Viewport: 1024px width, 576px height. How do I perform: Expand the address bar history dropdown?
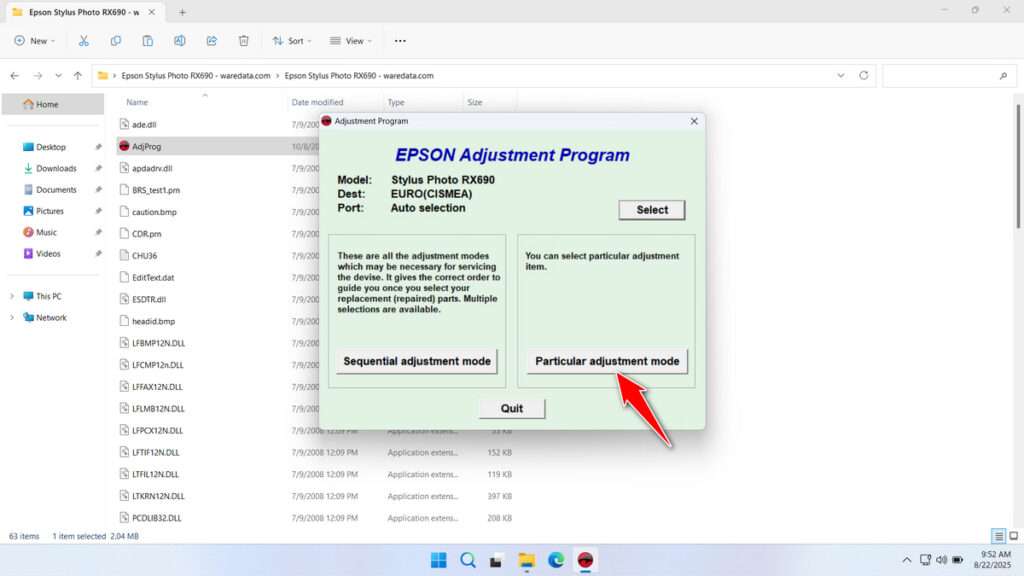tap(840, 76)
